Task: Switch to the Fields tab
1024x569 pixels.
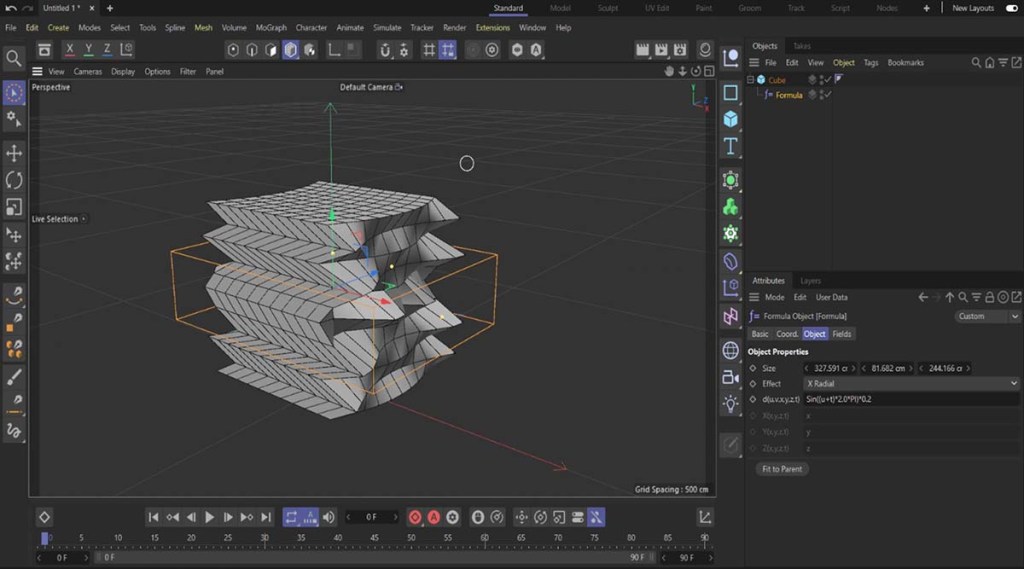Action: pyautogui.click(x=842, y=334)
